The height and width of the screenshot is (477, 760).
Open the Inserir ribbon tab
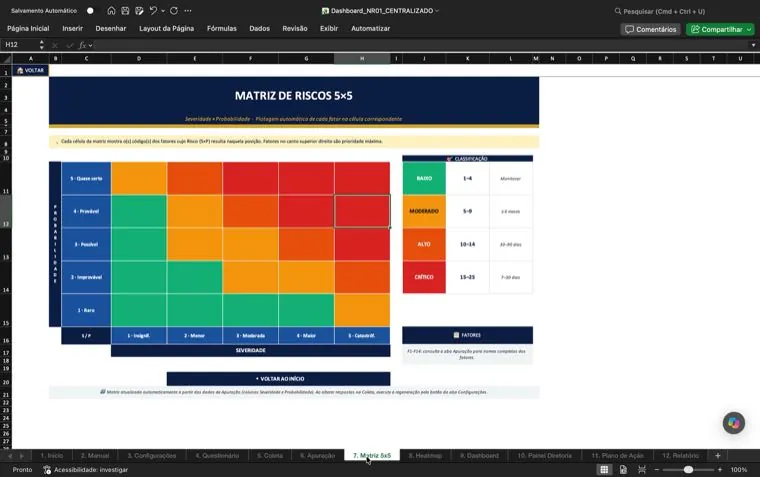pyautogui.click(x=73, y=29)
